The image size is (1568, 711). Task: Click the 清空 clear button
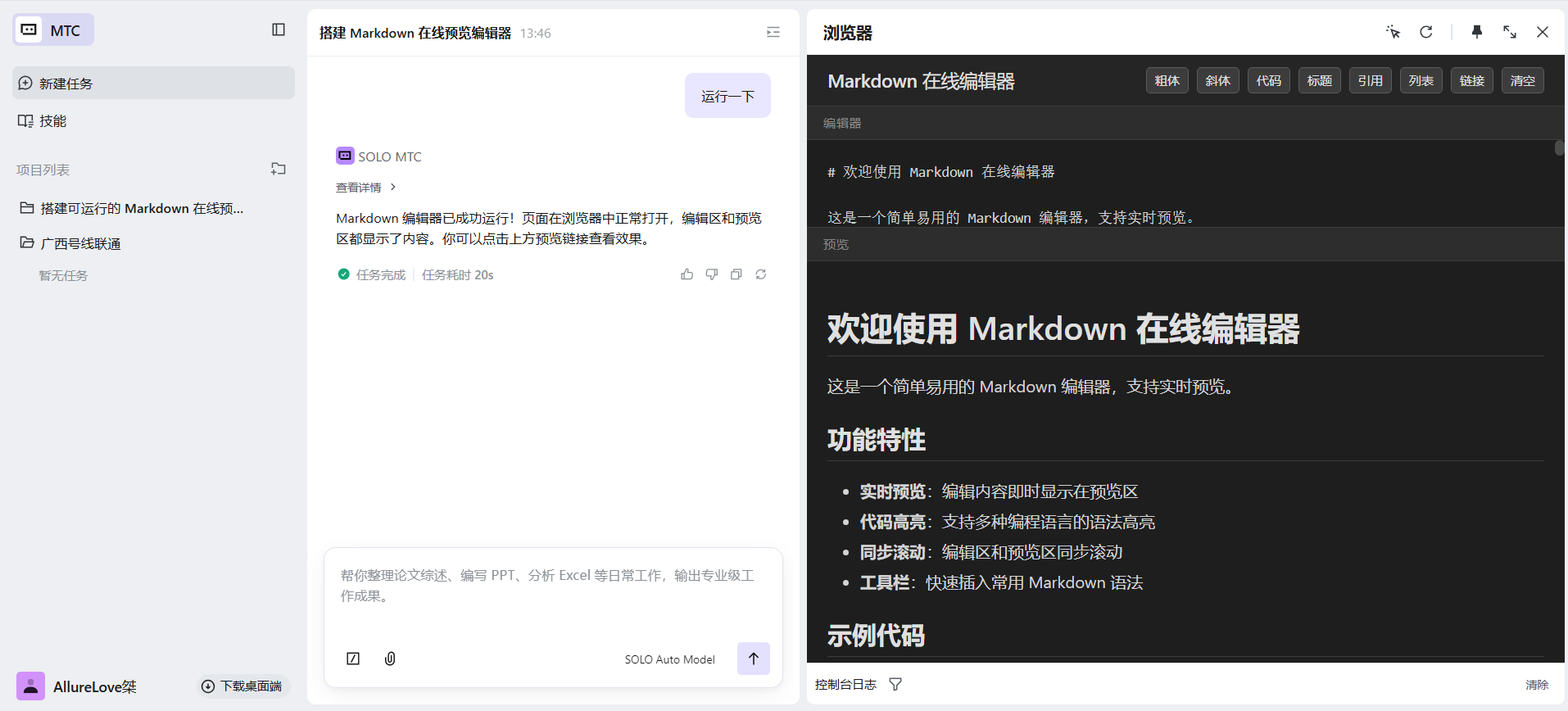(1522, 80)
